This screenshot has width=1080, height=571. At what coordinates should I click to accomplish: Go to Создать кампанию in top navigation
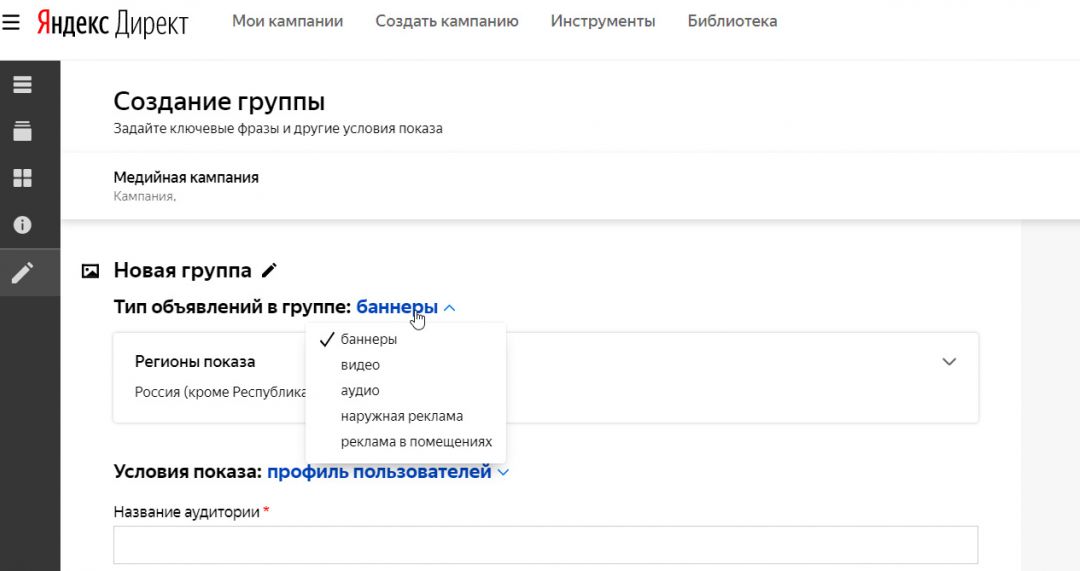tap(446, 21)
